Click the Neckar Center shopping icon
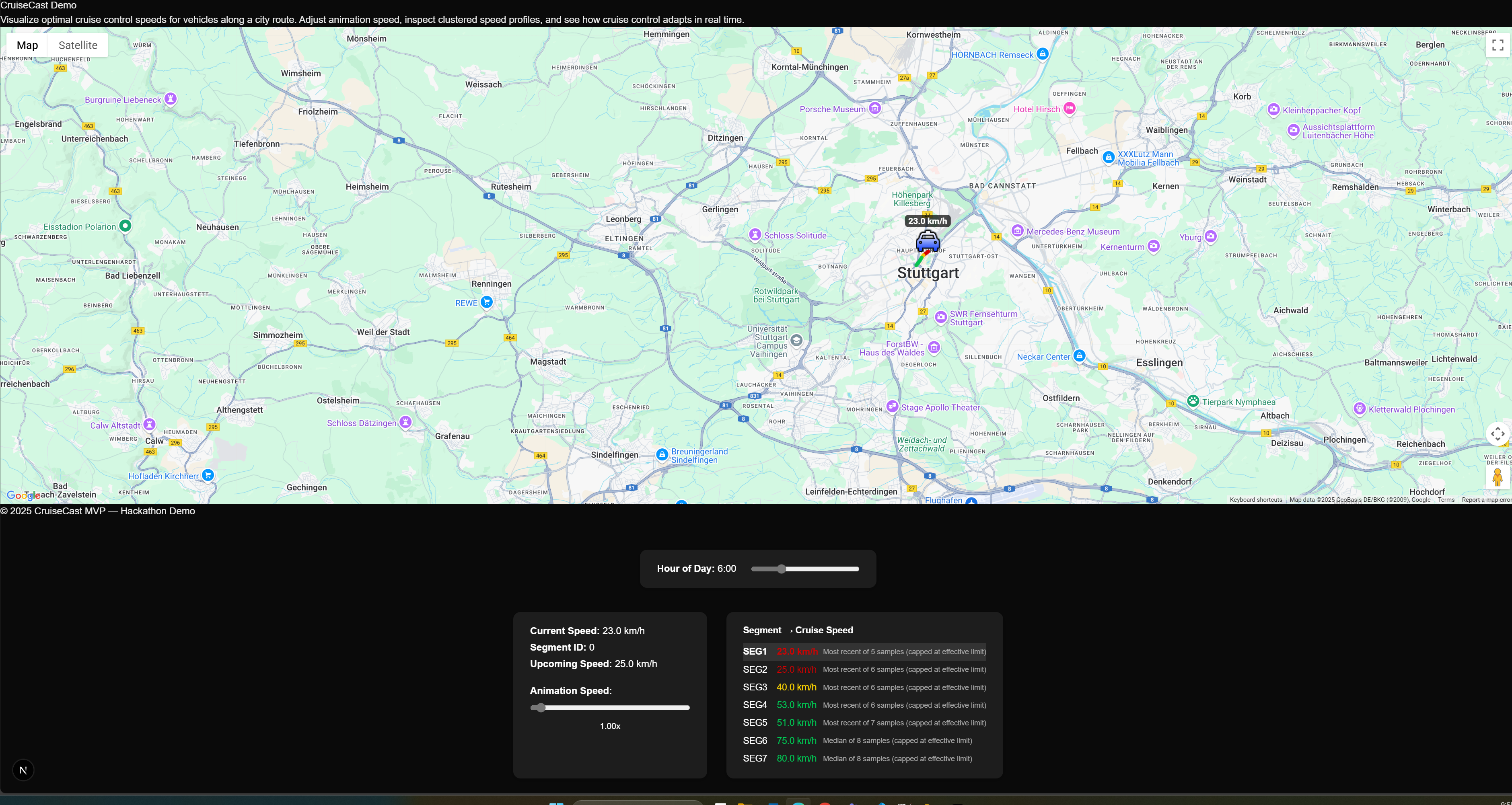The height and width of the screenshot is (805, 1512). point(1079,355)
